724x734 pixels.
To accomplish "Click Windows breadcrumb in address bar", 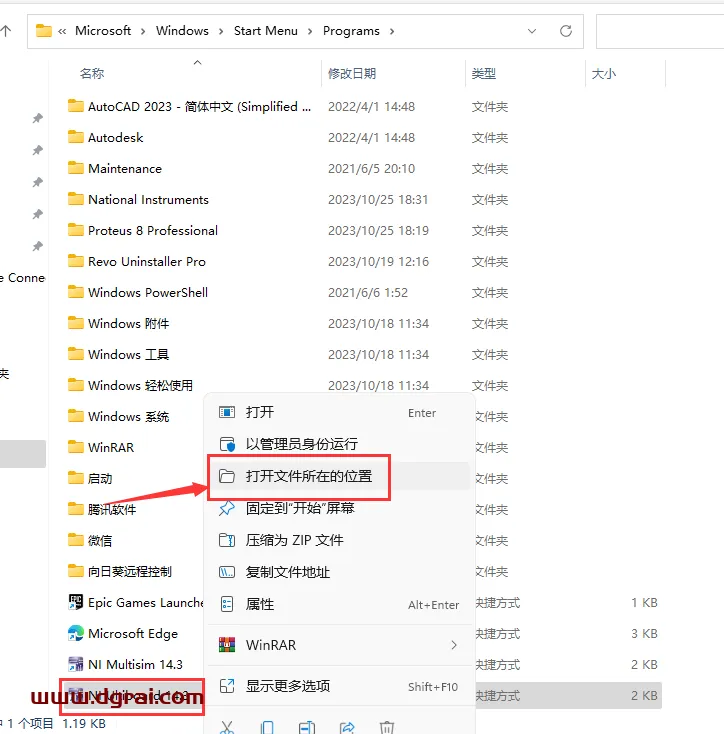I will click(x=182, y=31).
